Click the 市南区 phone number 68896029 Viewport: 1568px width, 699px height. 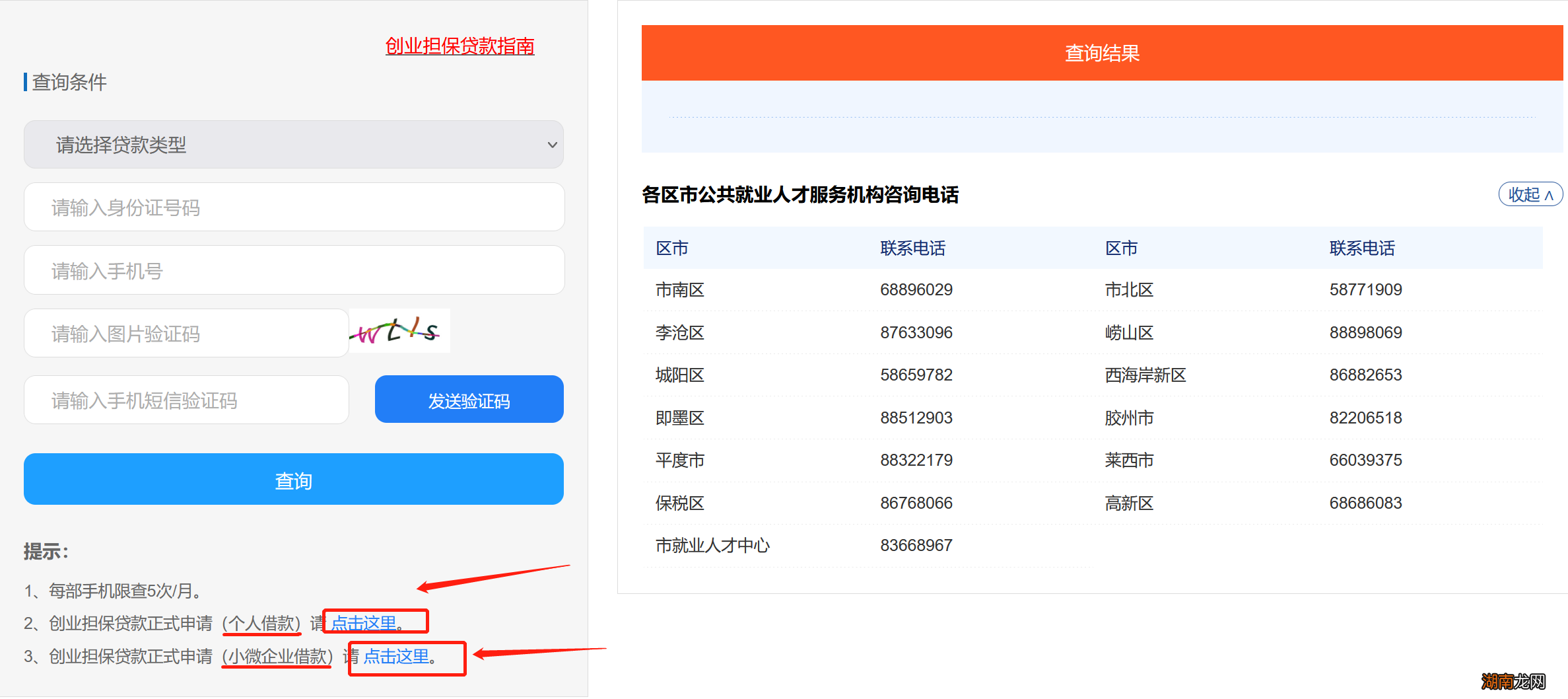tap(916, 289)
